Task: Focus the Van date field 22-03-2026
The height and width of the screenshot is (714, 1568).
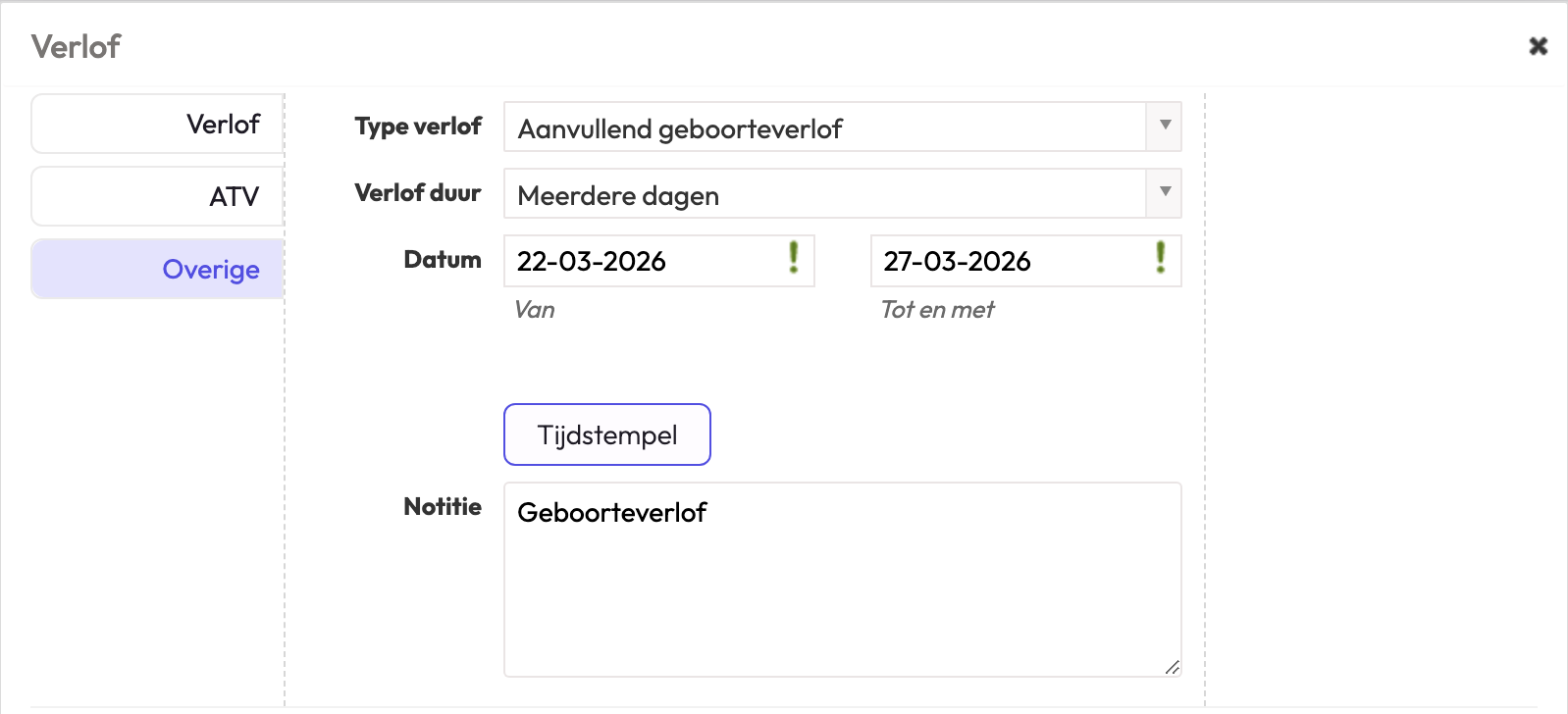Action: point(643,262)
